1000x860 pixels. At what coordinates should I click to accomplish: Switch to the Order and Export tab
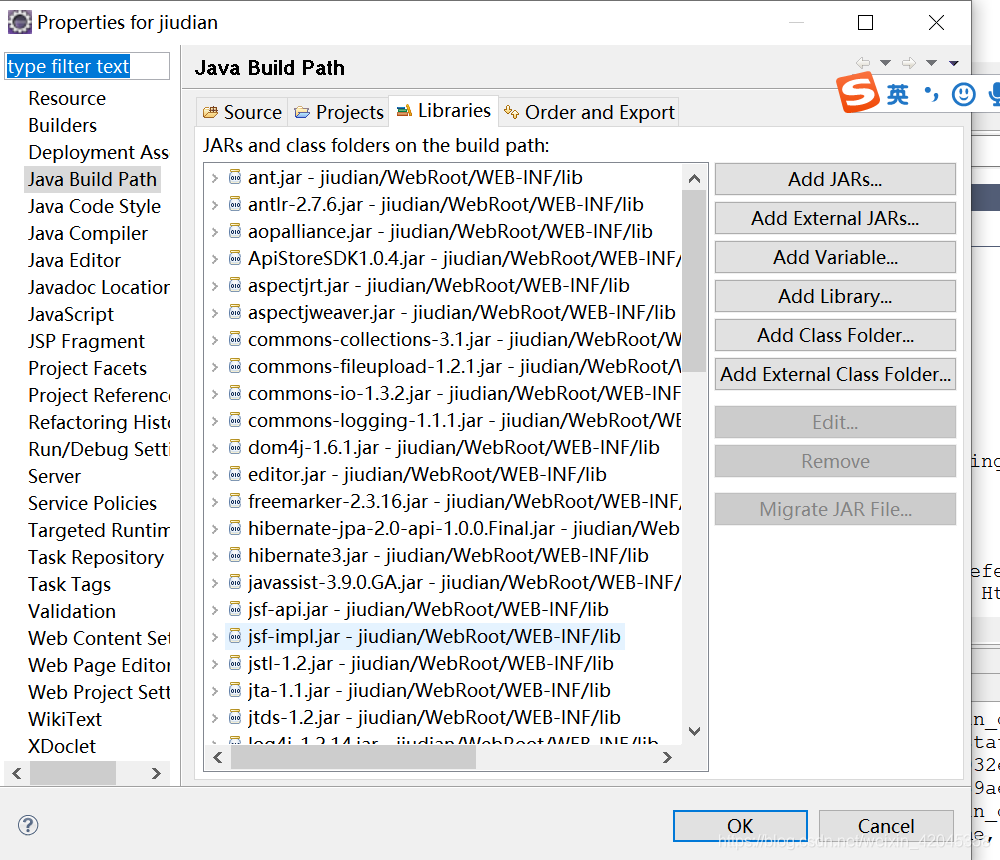[x=588, y=111]
